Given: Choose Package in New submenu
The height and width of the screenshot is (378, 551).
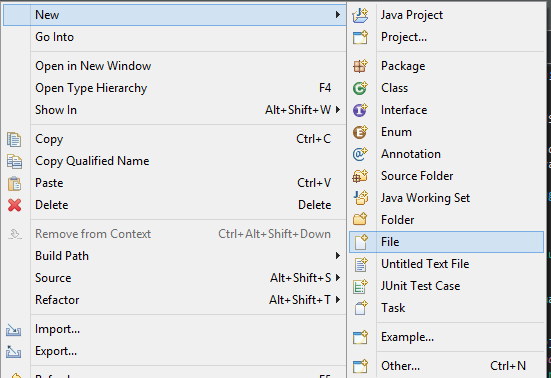Looking at the screenshot, I should [446, 66].
